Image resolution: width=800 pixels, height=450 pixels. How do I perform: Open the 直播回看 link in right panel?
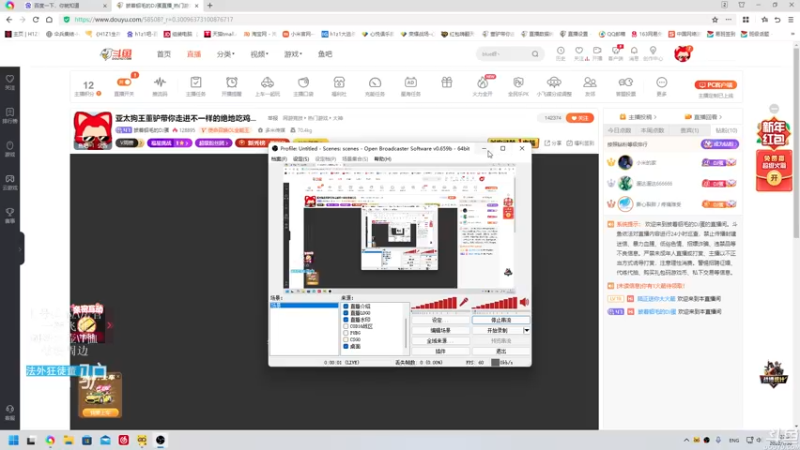coord(703,117)
